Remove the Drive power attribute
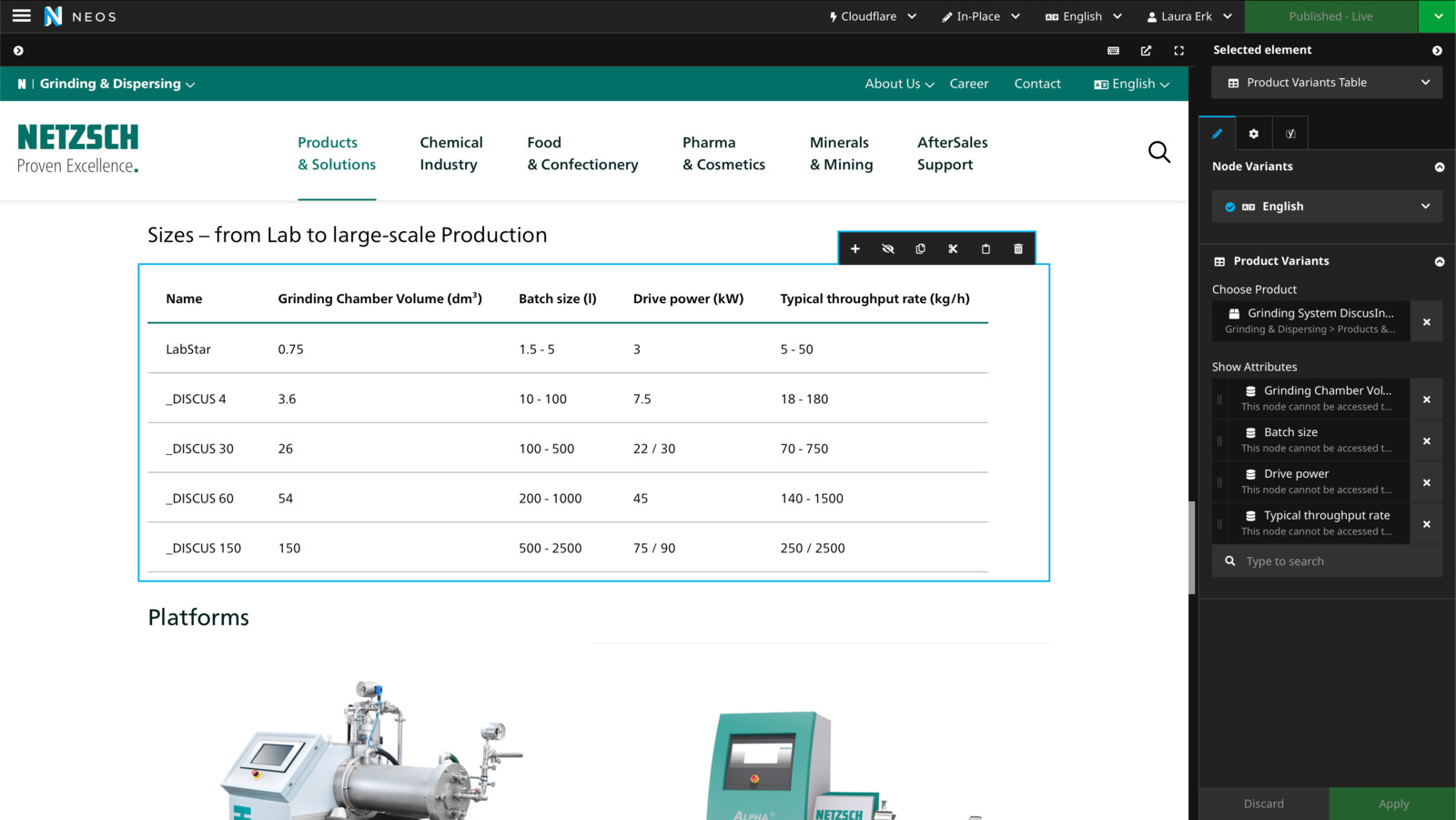 1426,482
